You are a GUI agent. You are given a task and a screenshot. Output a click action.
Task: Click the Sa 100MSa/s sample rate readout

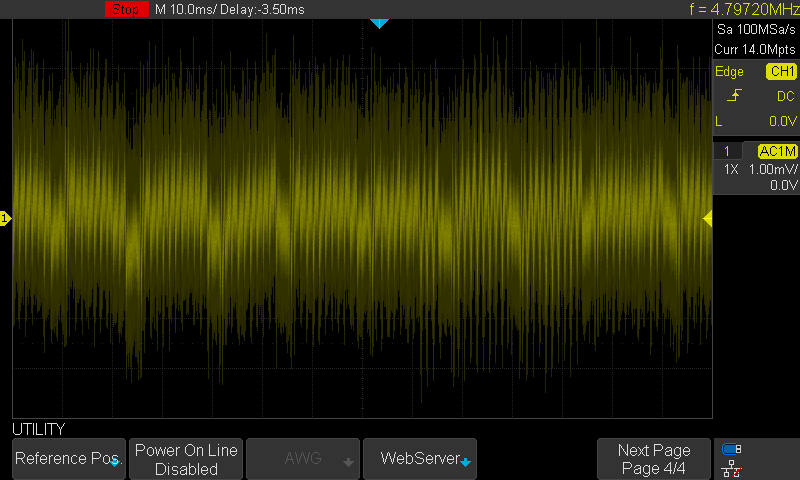[x=756, y=30]
